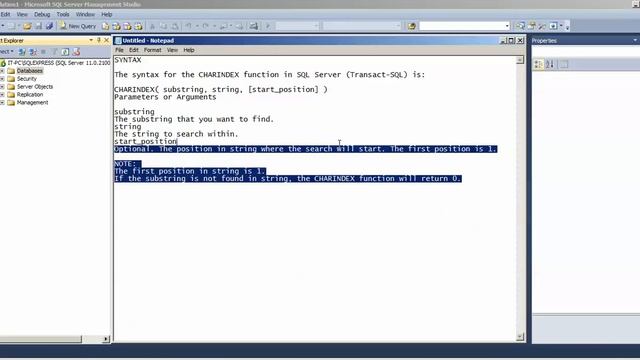Open the SSMS Debug menu
Viewport: 640px width, 360px height.
tap(42, 14)
